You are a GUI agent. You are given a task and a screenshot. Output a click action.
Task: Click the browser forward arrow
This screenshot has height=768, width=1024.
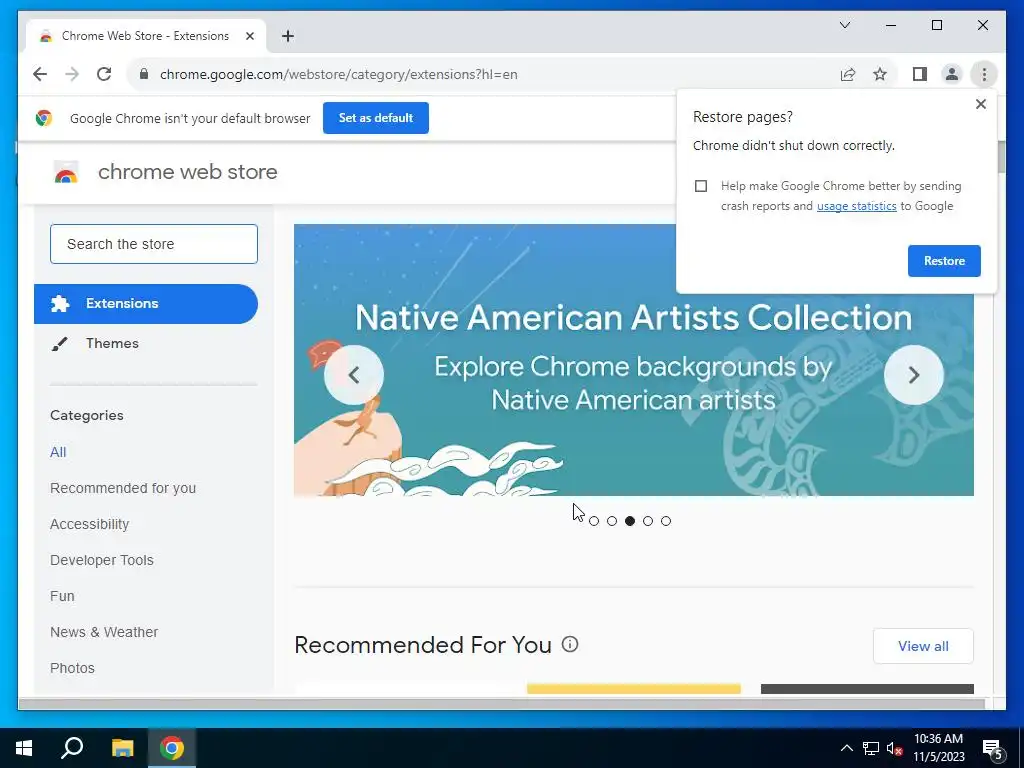pyautogui.click(x=72, y=74)
